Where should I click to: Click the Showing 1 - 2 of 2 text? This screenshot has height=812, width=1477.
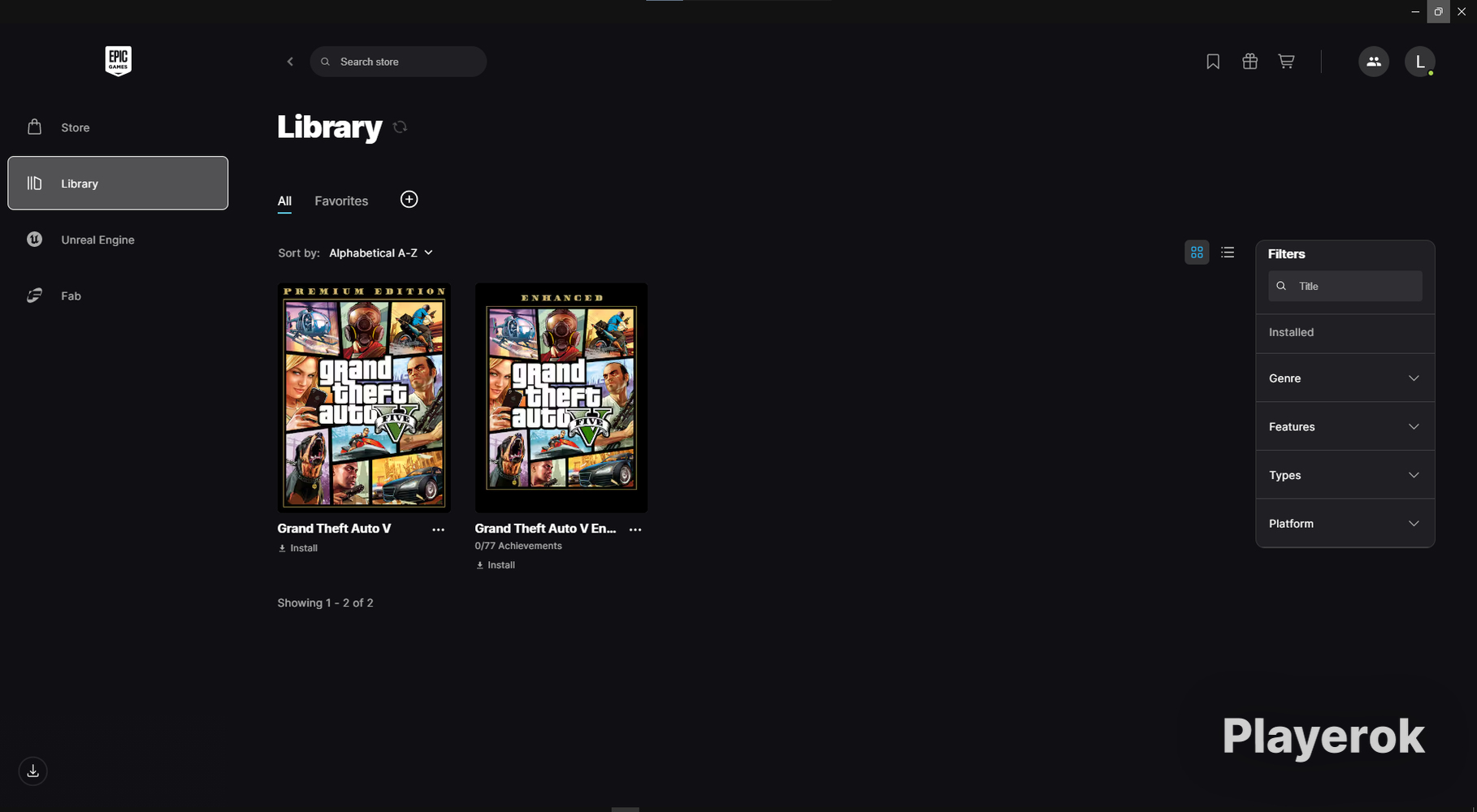click(x=325, y=603)
